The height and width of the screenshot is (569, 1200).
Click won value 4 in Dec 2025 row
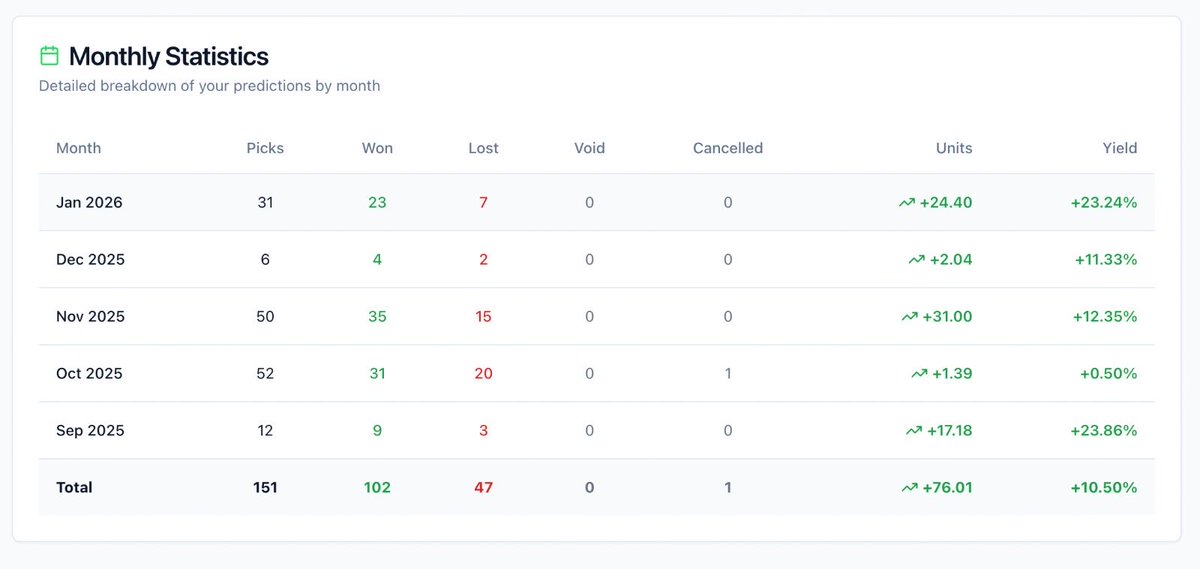(377, 259)
